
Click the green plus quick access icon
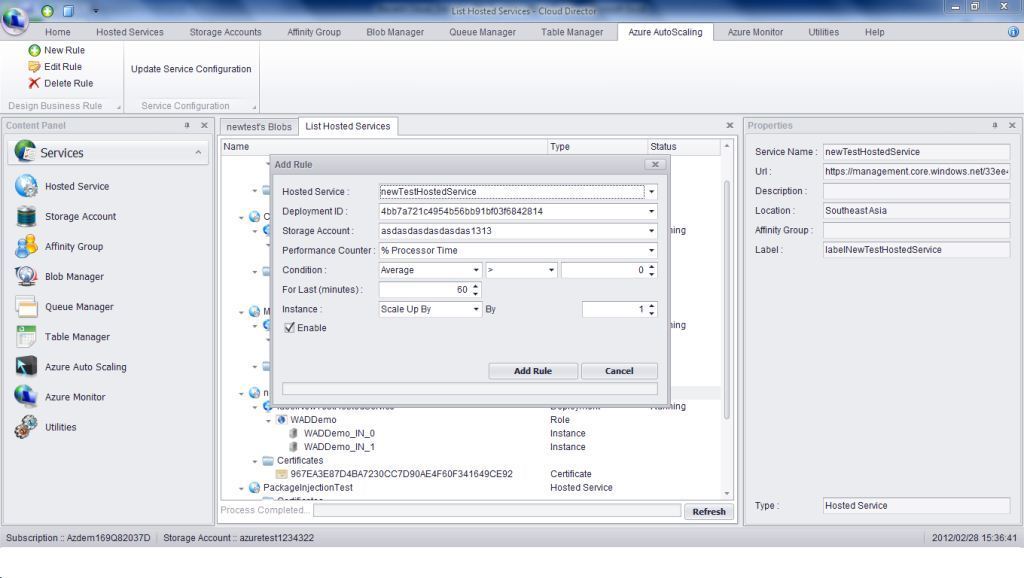pyautogui.click(x=48, y=10)
